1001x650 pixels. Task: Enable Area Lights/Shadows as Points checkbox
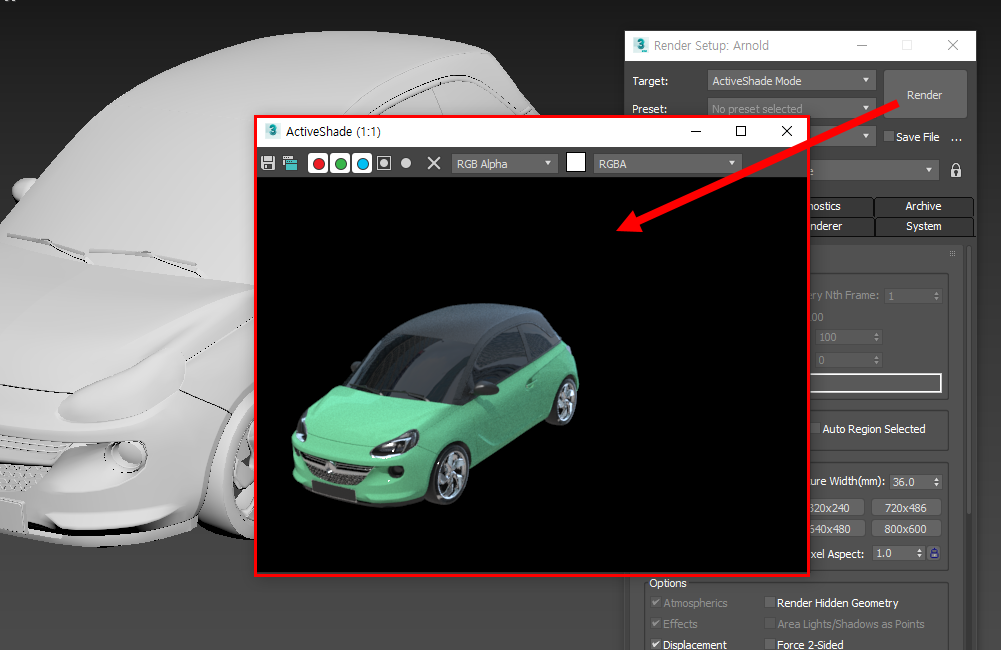point(770,623)
